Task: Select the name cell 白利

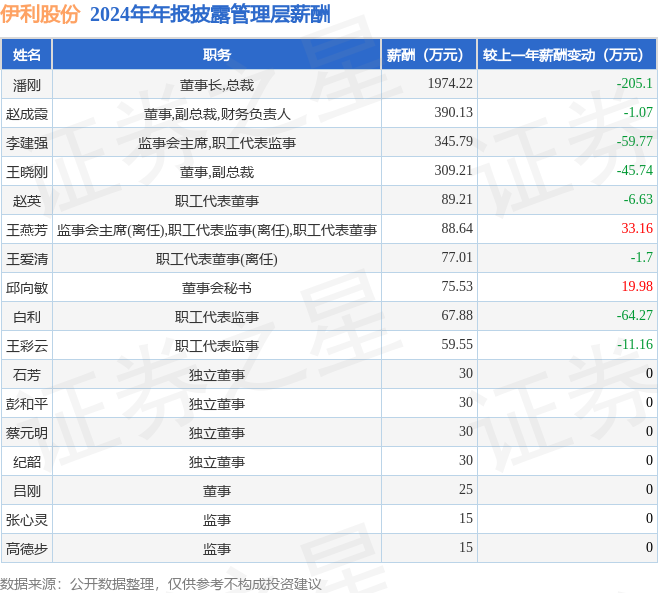Action: coord(27,317)
